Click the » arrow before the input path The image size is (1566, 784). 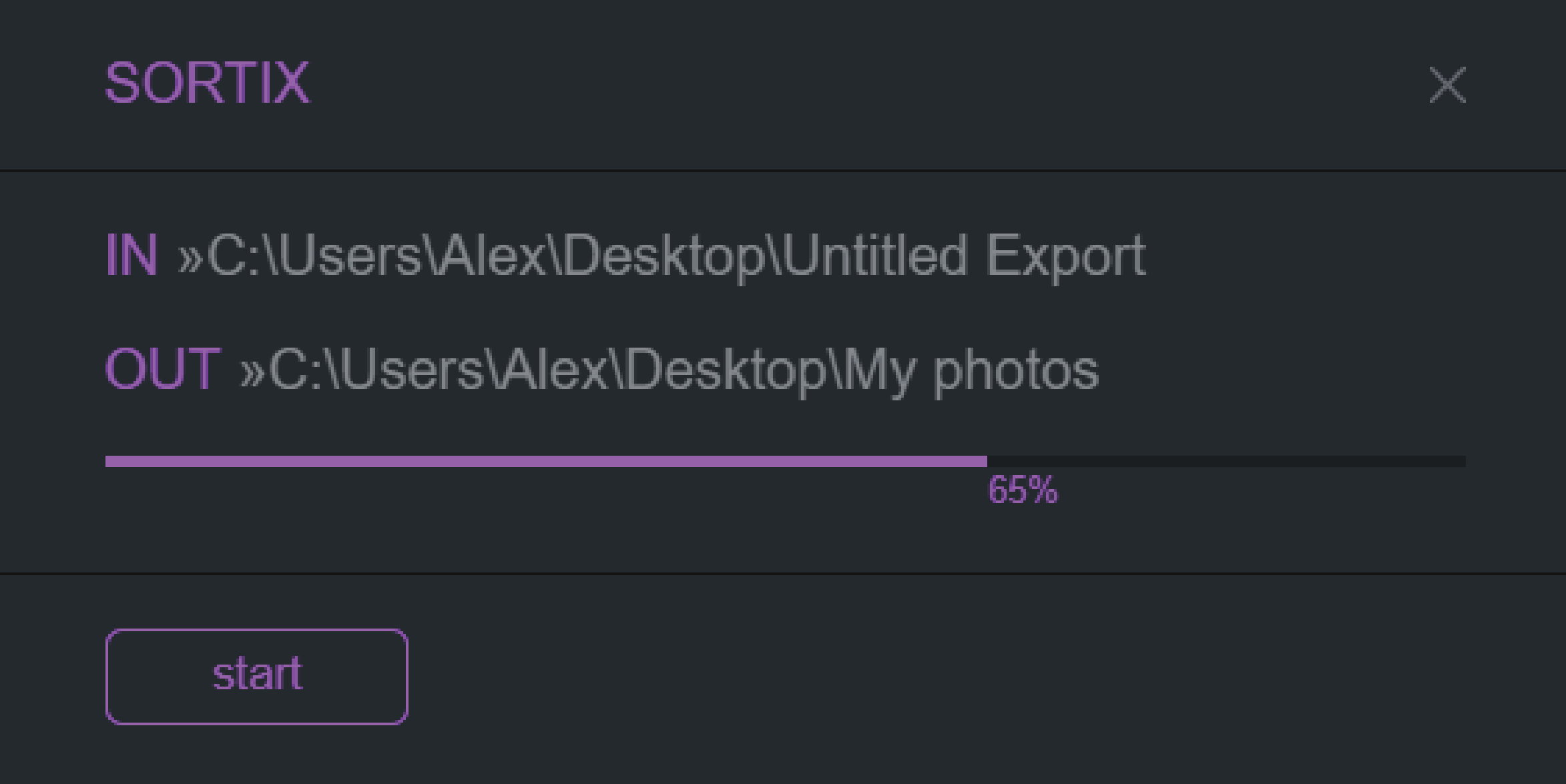(x=190, y=257)
